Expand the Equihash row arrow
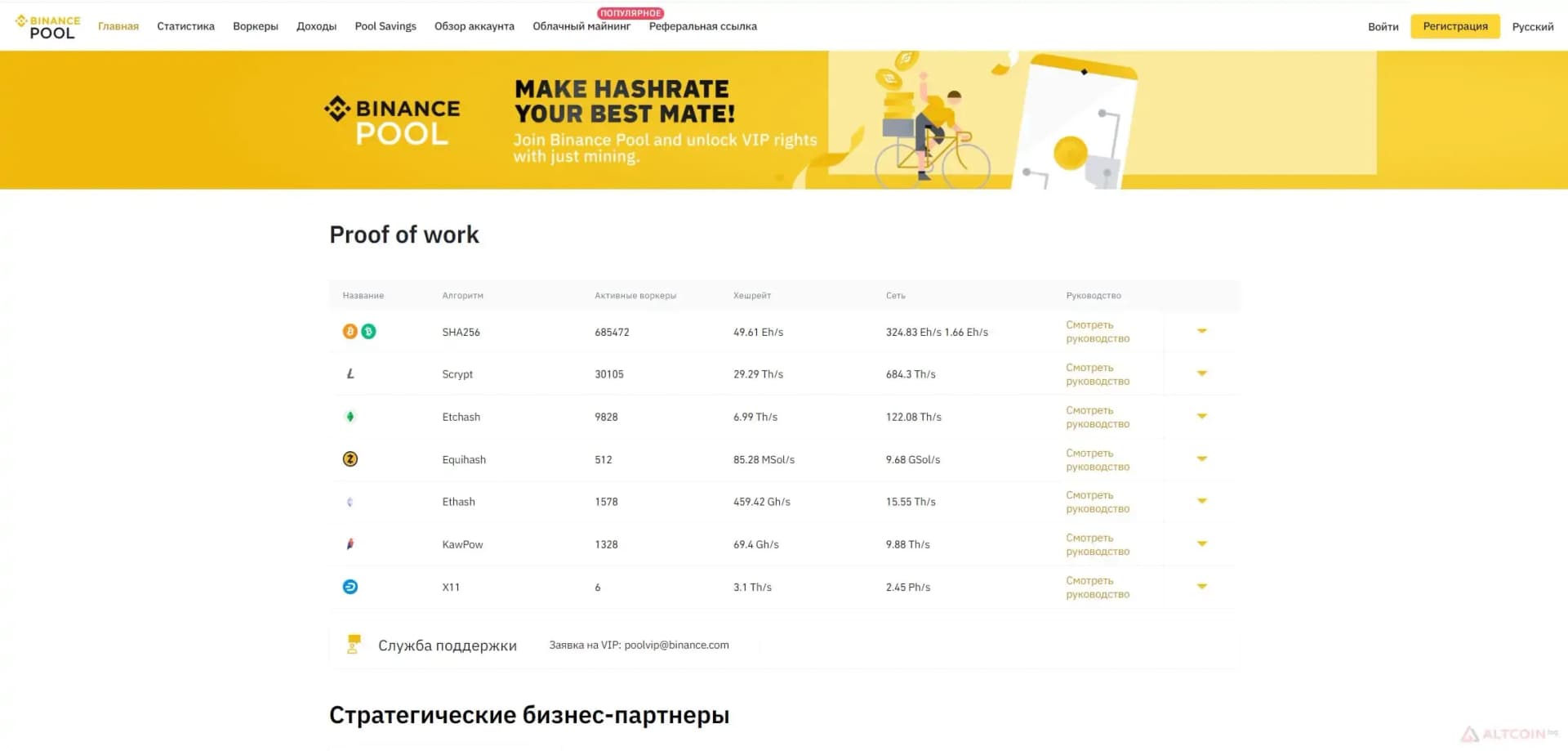 [1201, 458]
